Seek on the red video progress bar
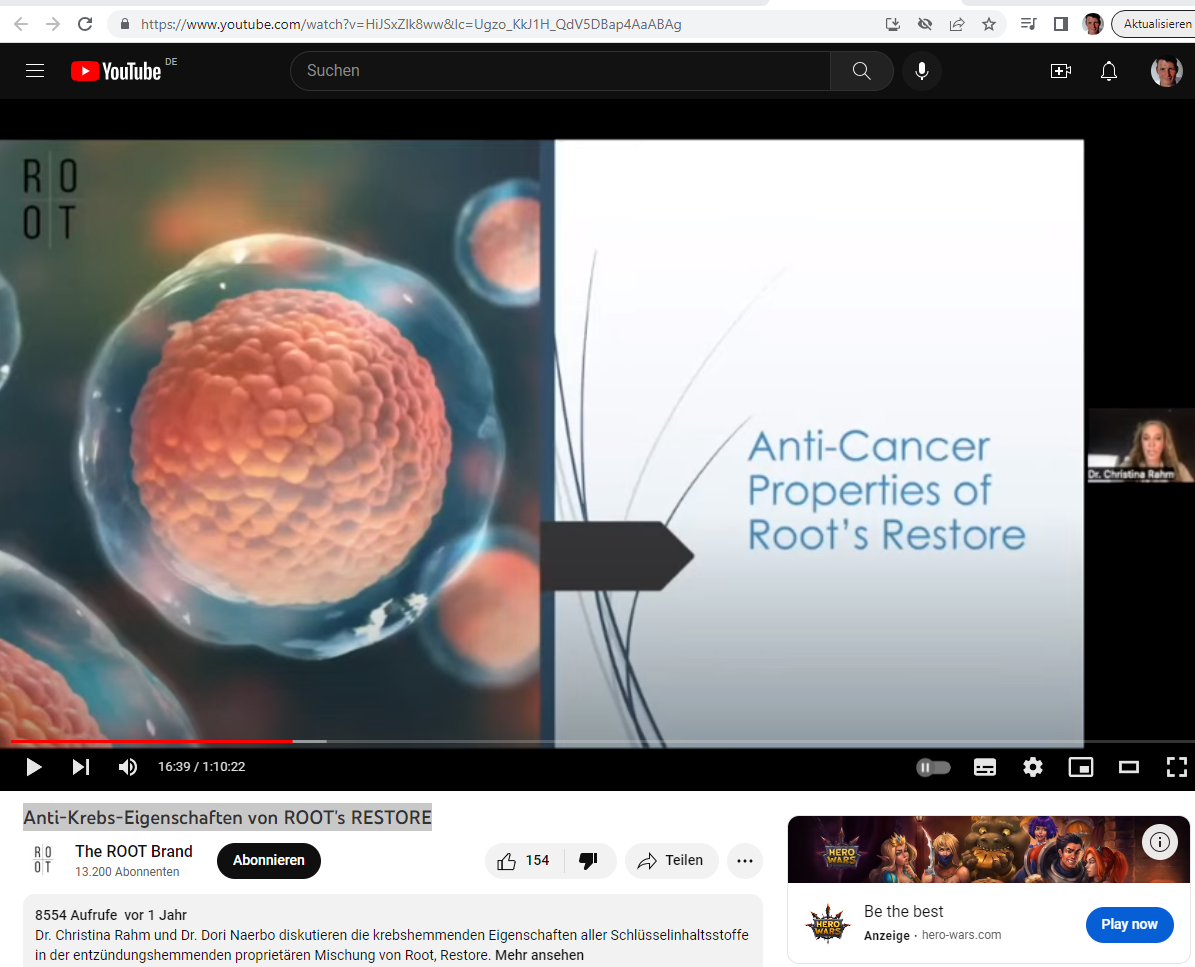 pos(152,741)
